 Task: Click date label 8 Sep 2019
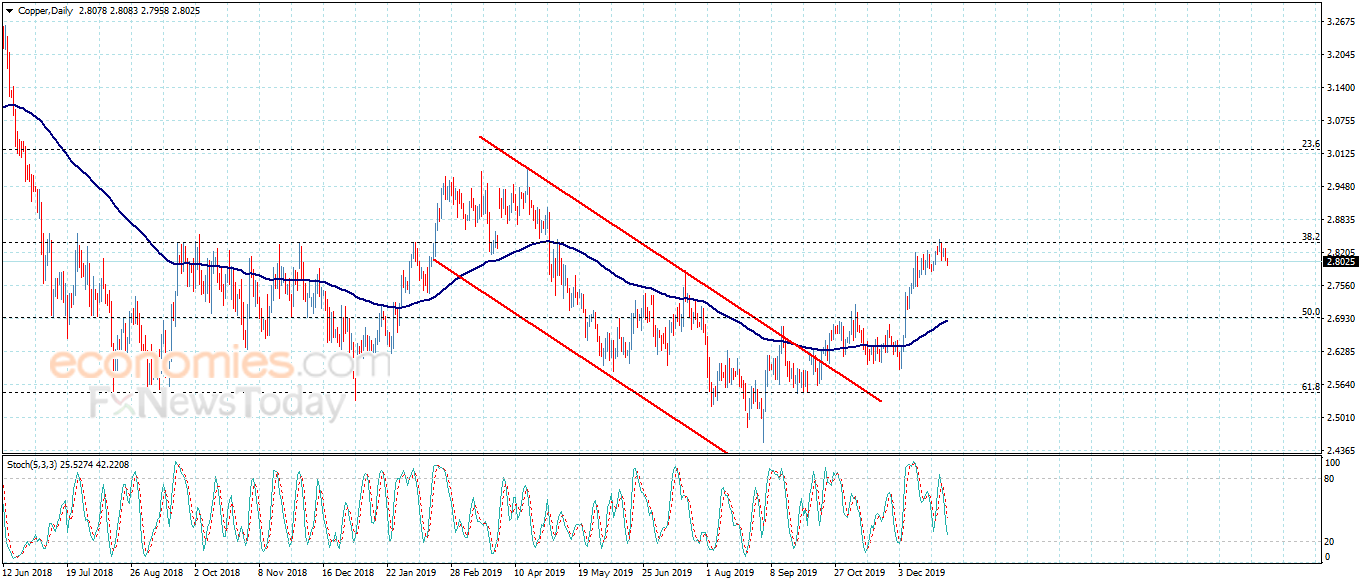coord(794,573)
